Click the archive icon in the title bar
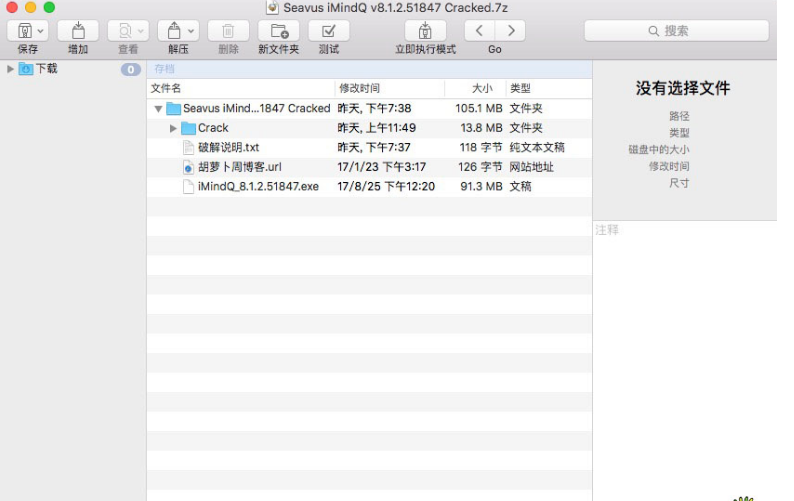Viewport: 794px width, 501px height. (272, 8)
